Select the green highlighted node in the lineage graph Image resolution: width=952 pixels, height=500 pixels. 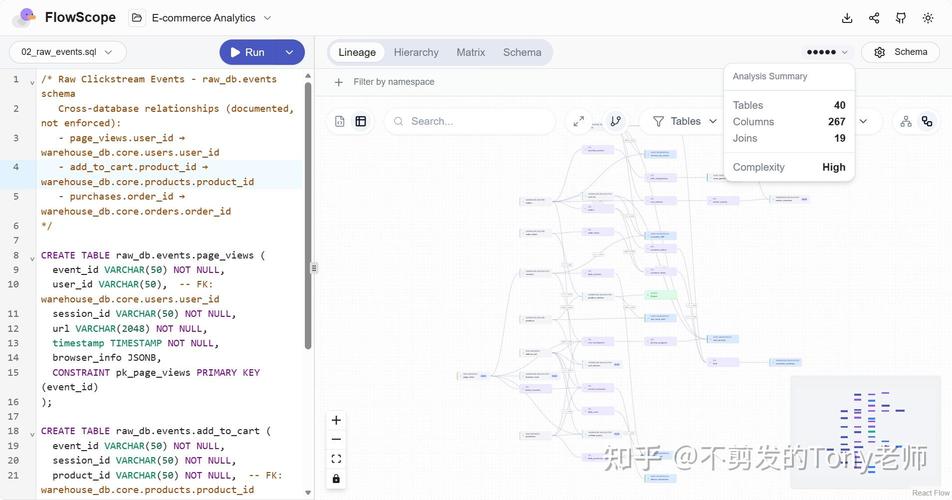660,295
